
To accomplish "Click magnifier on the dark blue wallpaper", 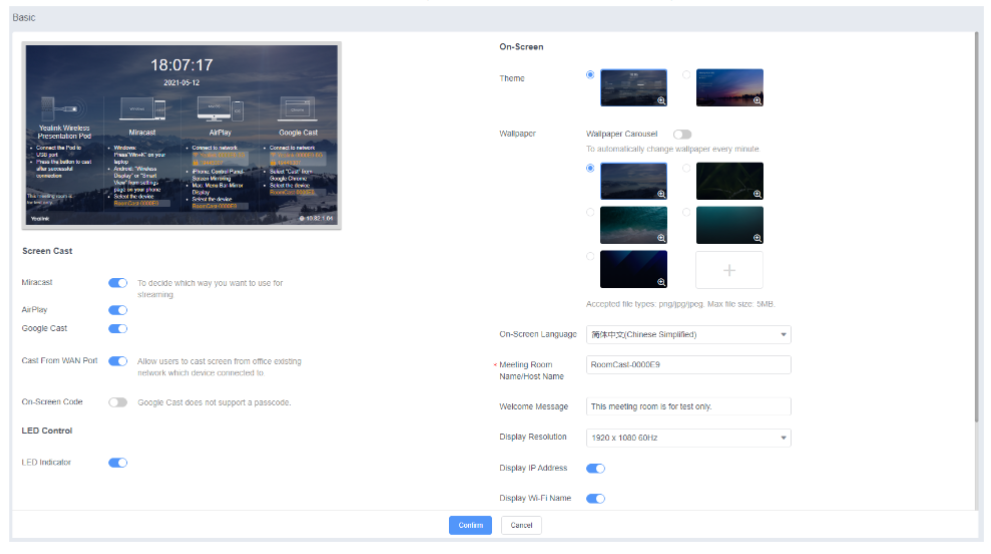I will tap(661, 282).
